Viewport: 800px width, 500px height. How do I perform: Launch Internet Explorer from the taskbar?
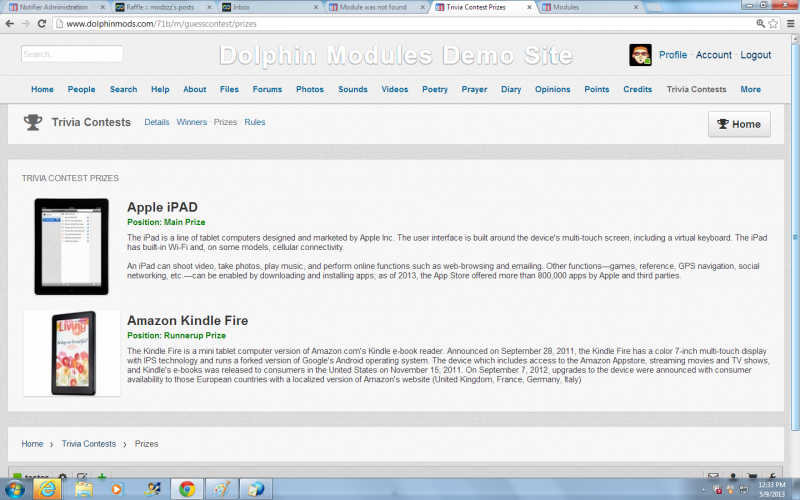pyautogui.click(x=47, y=489)
